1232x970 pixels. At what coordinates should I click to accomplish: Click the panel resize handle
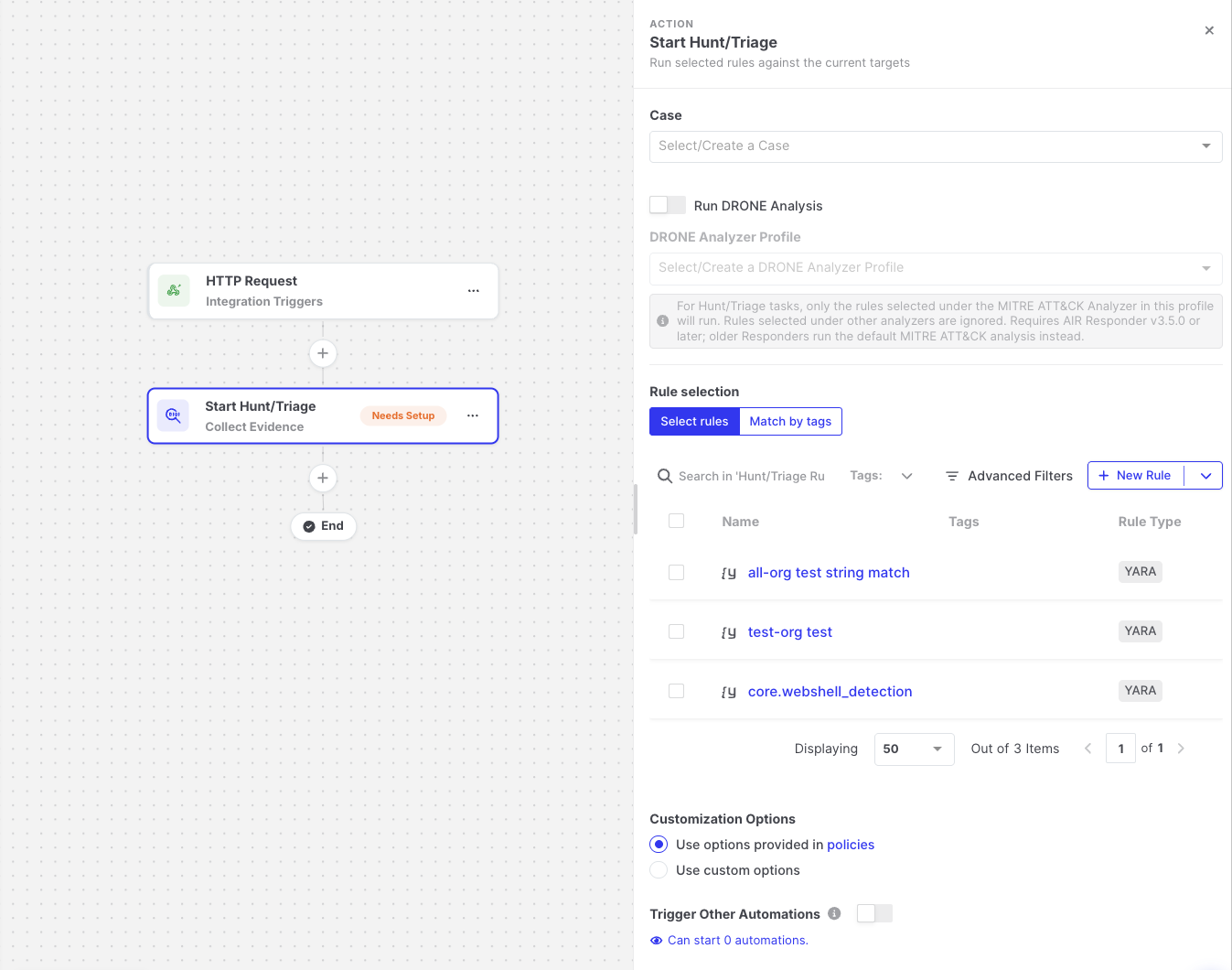(x=636, y=509)
